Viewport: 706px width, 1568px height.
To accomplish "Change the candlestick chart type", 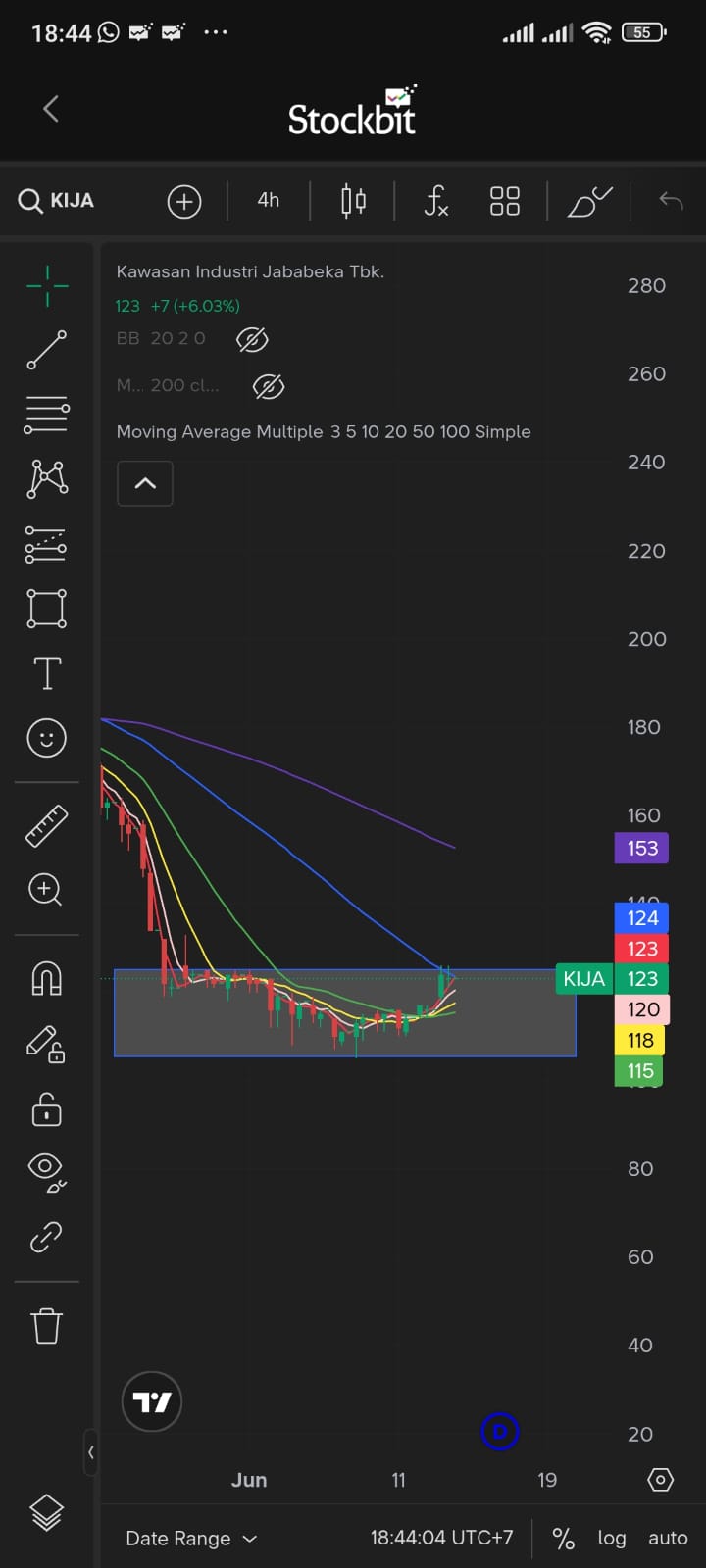I will 353,201.
